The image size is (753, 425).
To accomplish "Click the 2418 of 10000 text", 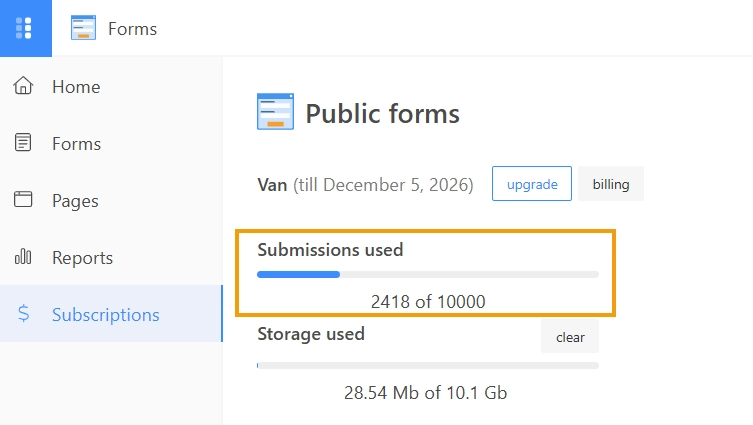I will [x=427, y=301].
